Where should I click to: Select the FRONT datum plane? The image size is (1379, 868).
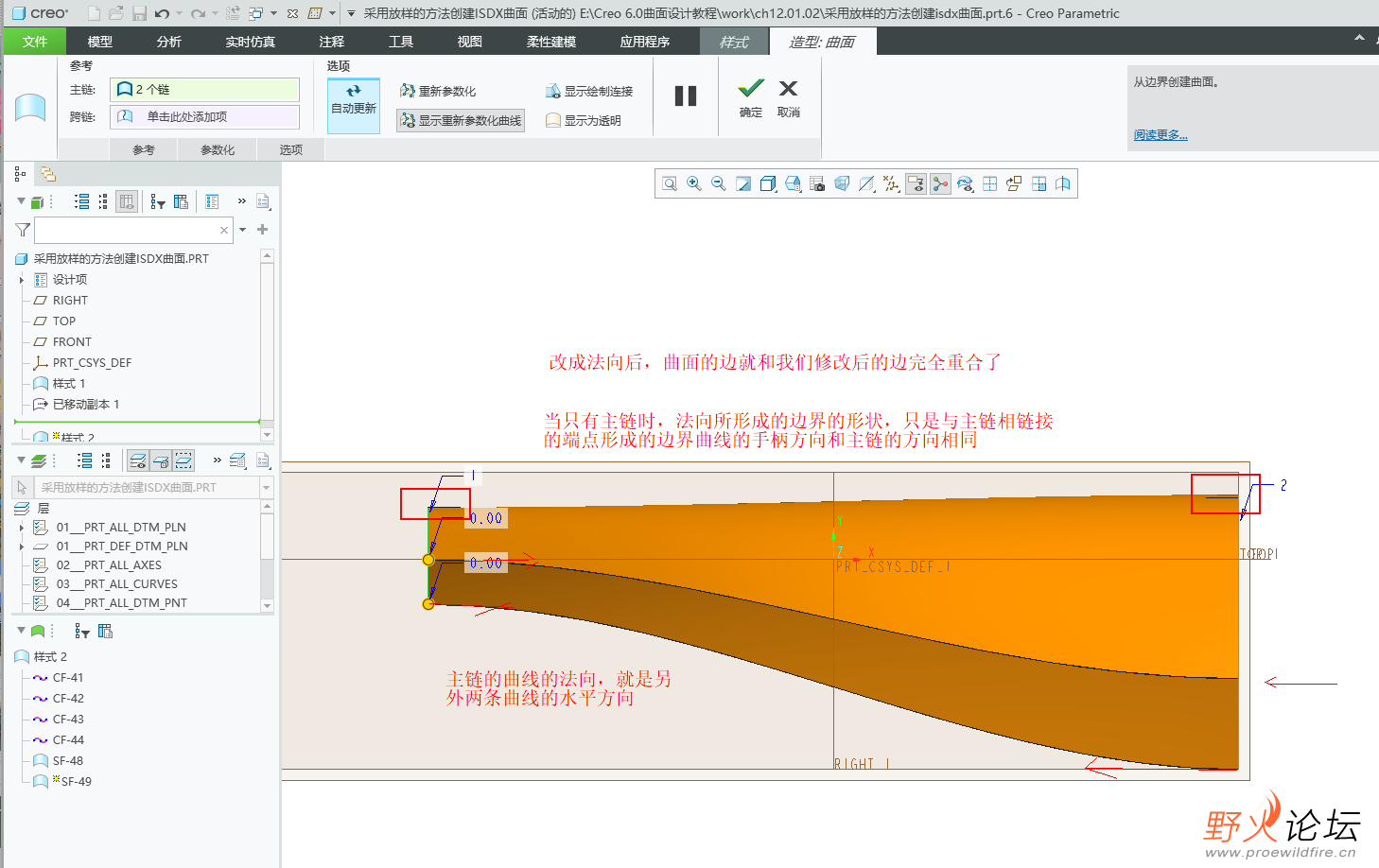[x=72, y=341]
